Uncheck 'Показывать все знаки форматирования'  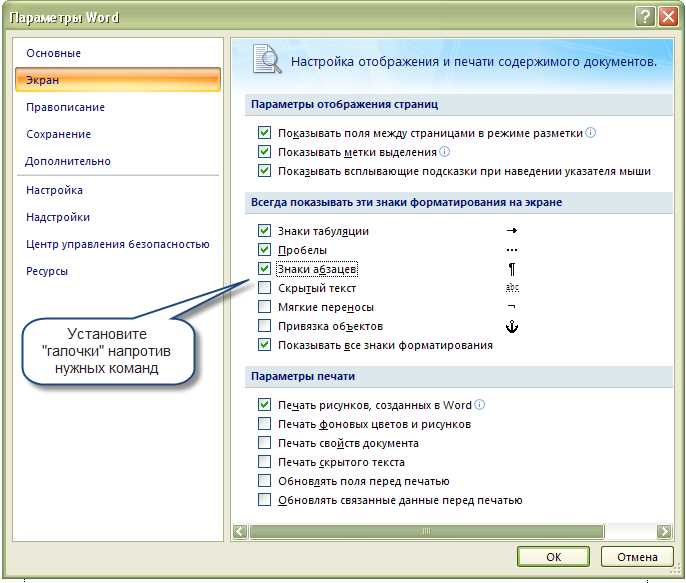264,345
